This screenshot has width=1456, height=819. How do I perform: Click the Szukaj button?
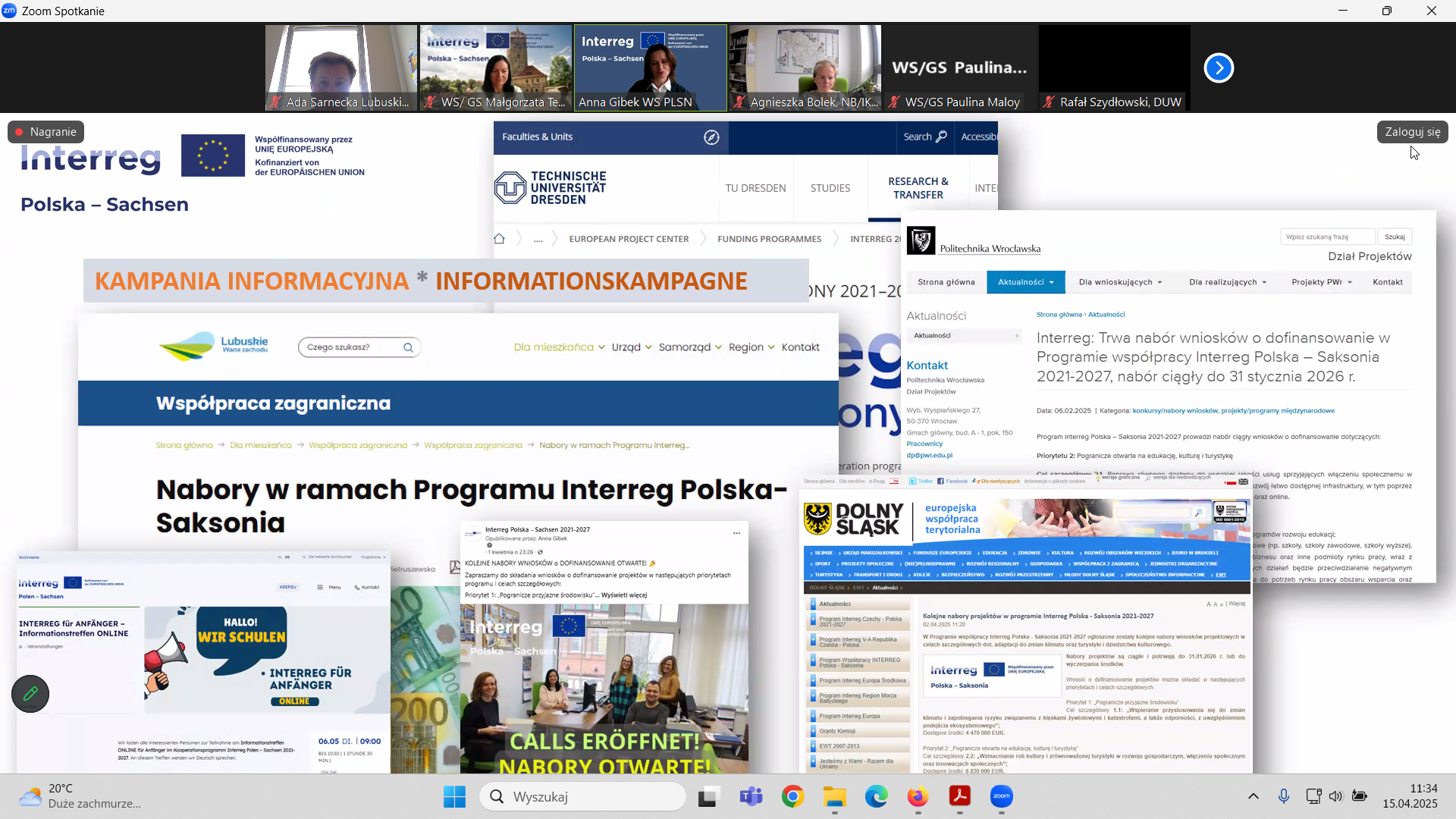pyautogui.click(x=1395, y=237)
